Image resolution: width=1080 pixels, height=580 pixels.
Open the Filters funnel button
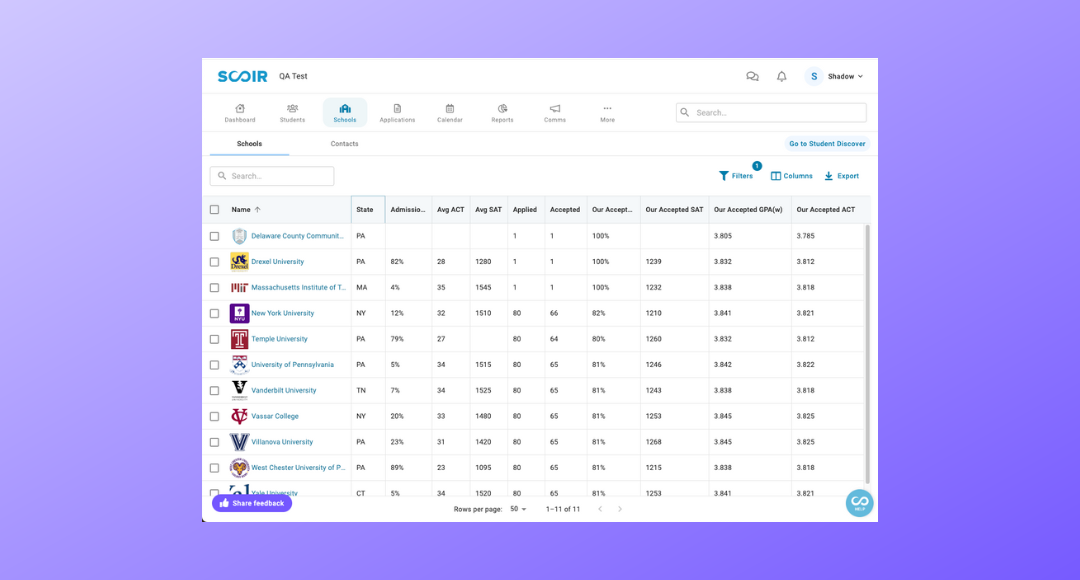[736, 176]
